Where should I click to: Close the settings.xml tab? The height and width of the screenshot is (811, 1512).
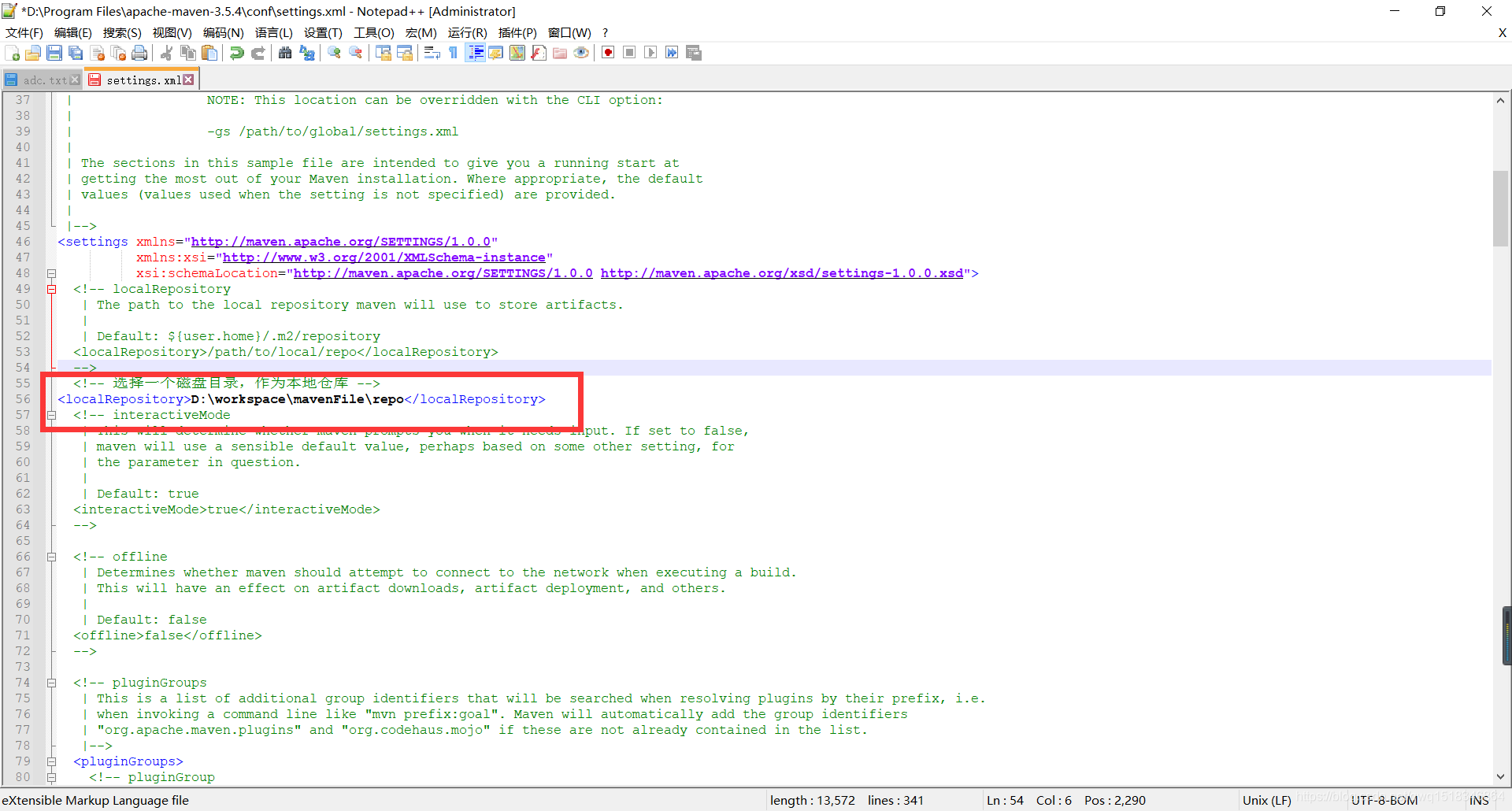[x=188, y=79]
